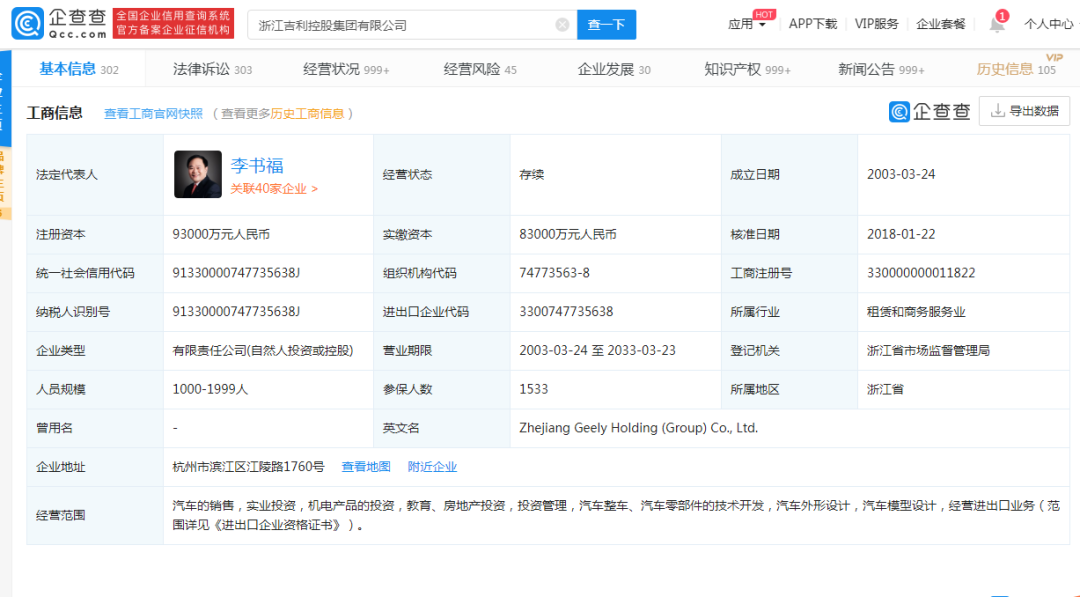Select the paid-in capital 83000万元人民币
Screen dimensions: 1080x597
click(x=568, y=235)
